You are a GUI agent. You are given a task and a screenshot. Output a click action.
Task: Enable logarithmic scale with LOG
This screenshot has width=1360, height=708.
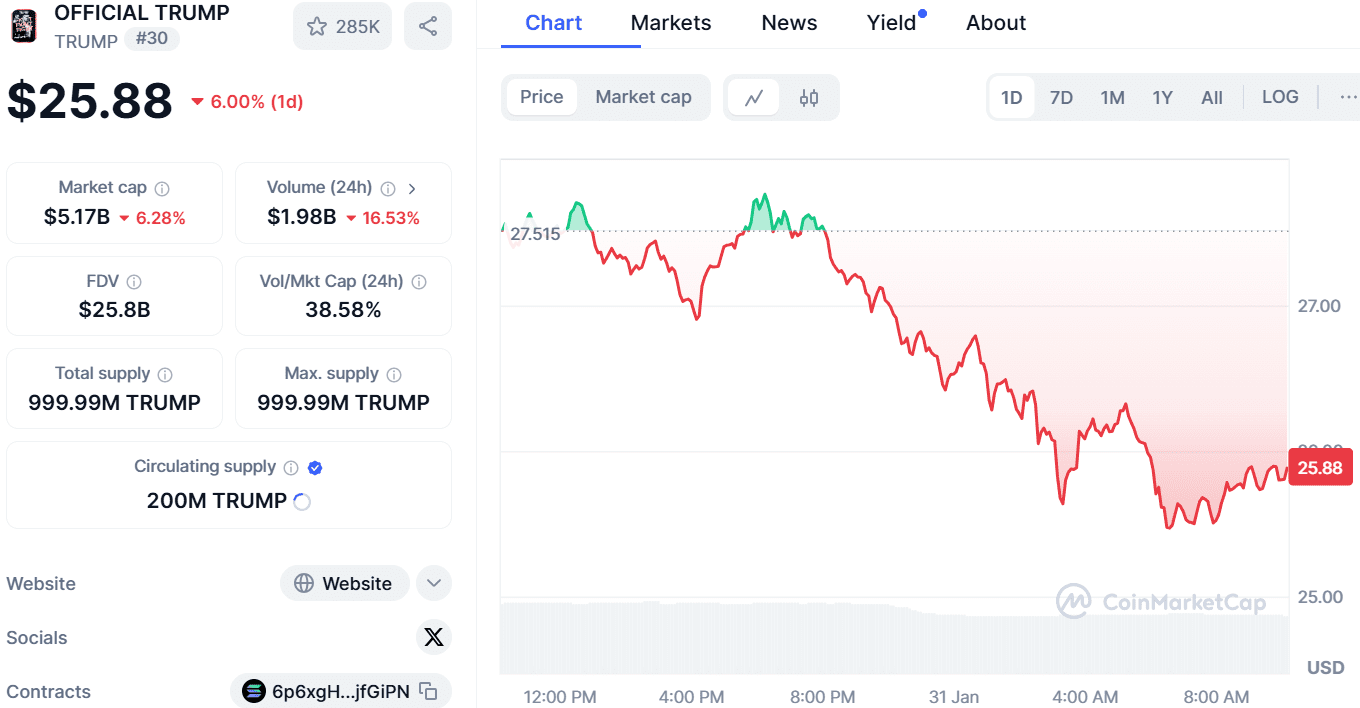(x=1280, y=97)
